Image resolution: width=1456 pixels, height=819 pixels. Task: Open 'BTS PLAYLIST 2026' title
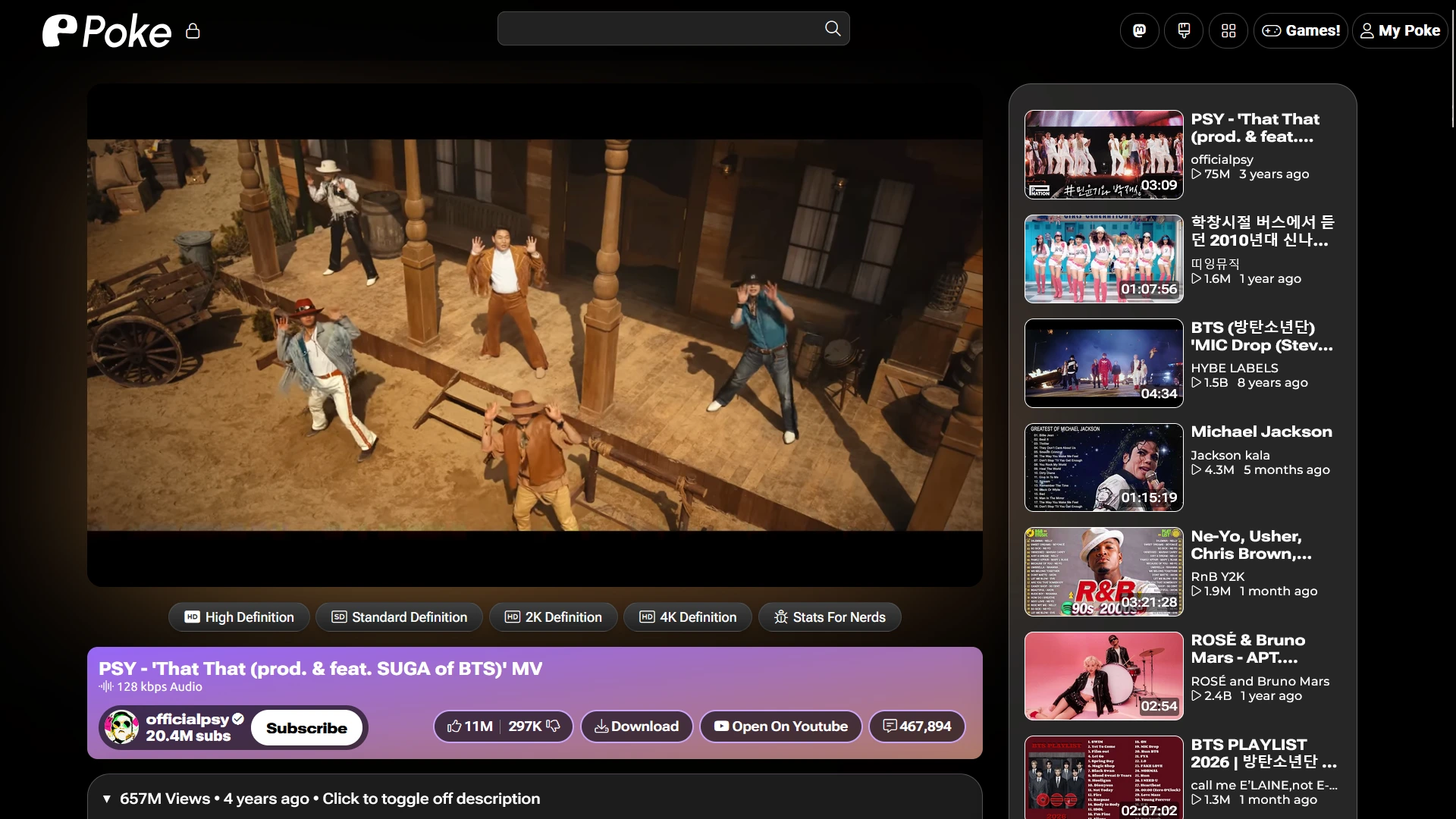[x=1263, y=753]
